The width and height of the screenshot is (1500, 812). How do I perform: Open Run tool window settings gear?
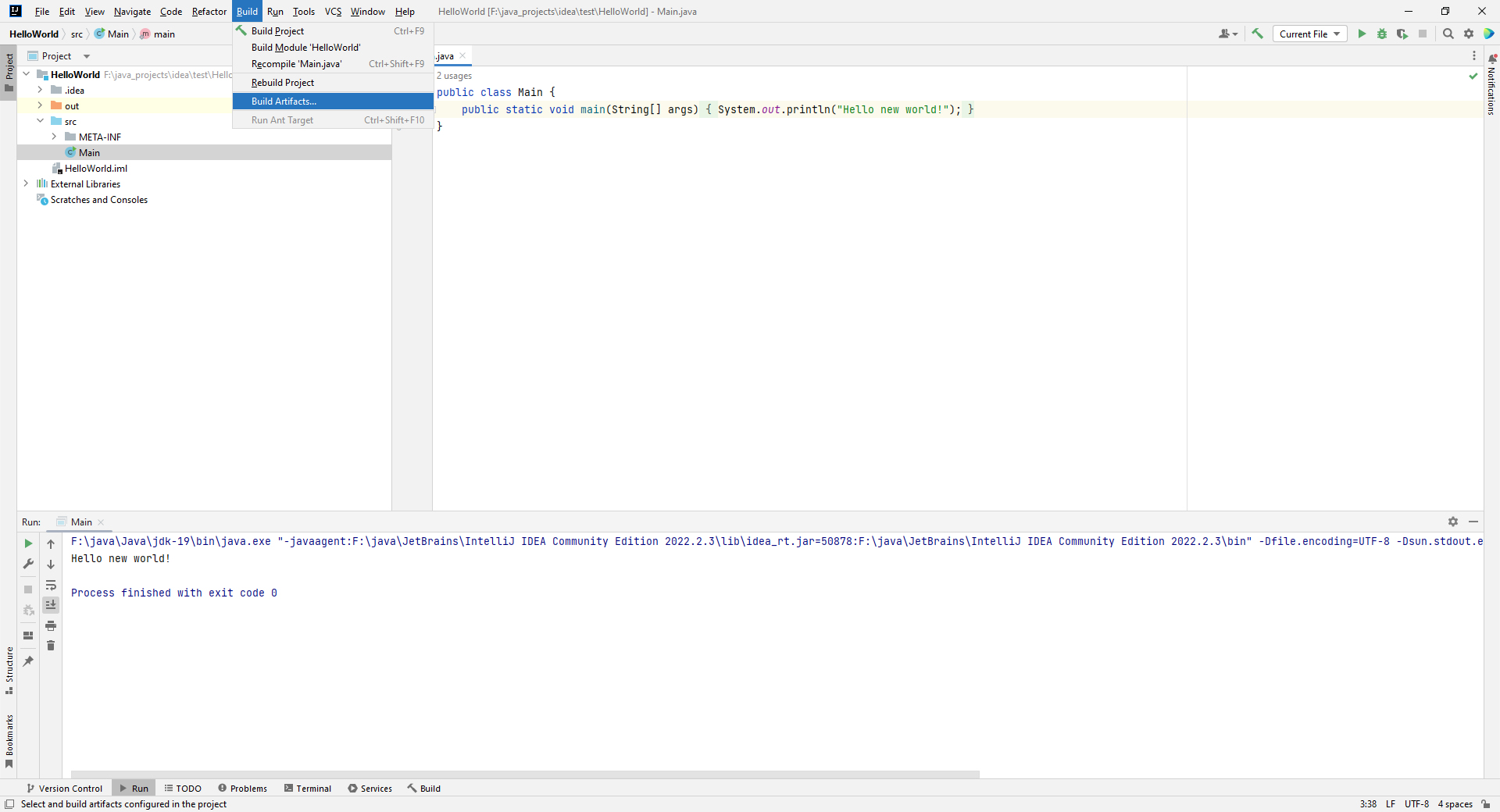click(1453, 522)
